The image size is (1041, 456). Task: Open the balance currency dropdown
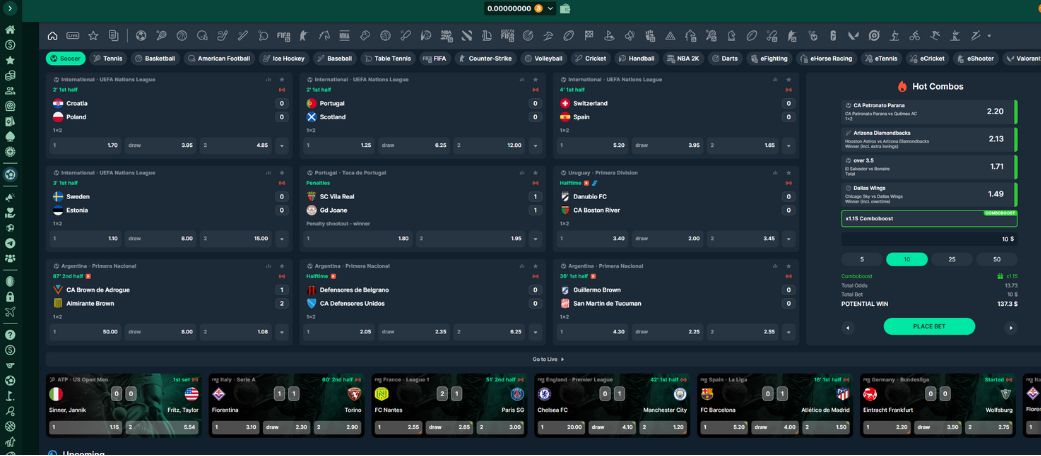click(551, 9)
